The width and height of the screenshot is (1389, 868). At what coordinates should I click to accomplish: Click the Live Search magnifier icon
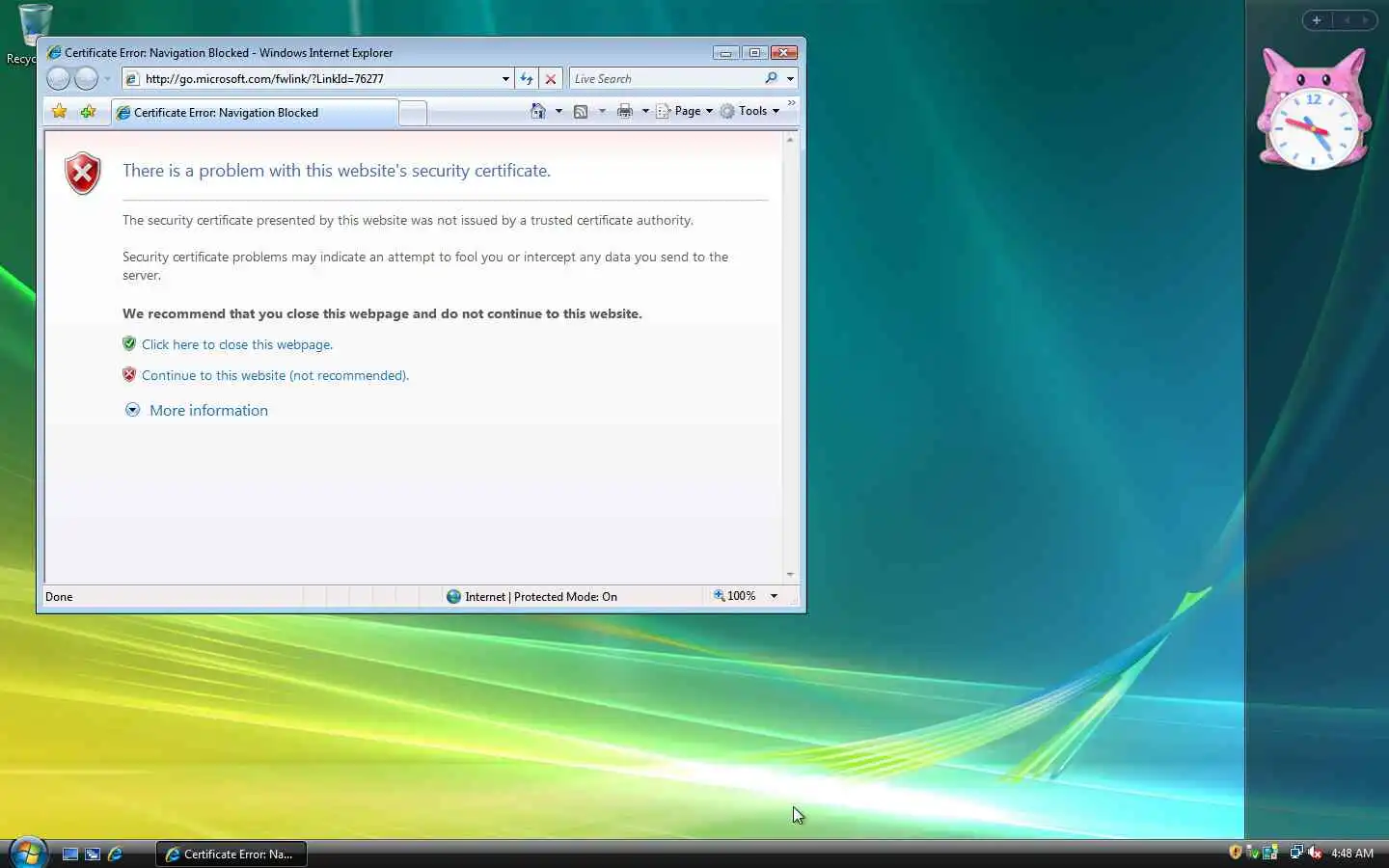click(x=772, y=78)
